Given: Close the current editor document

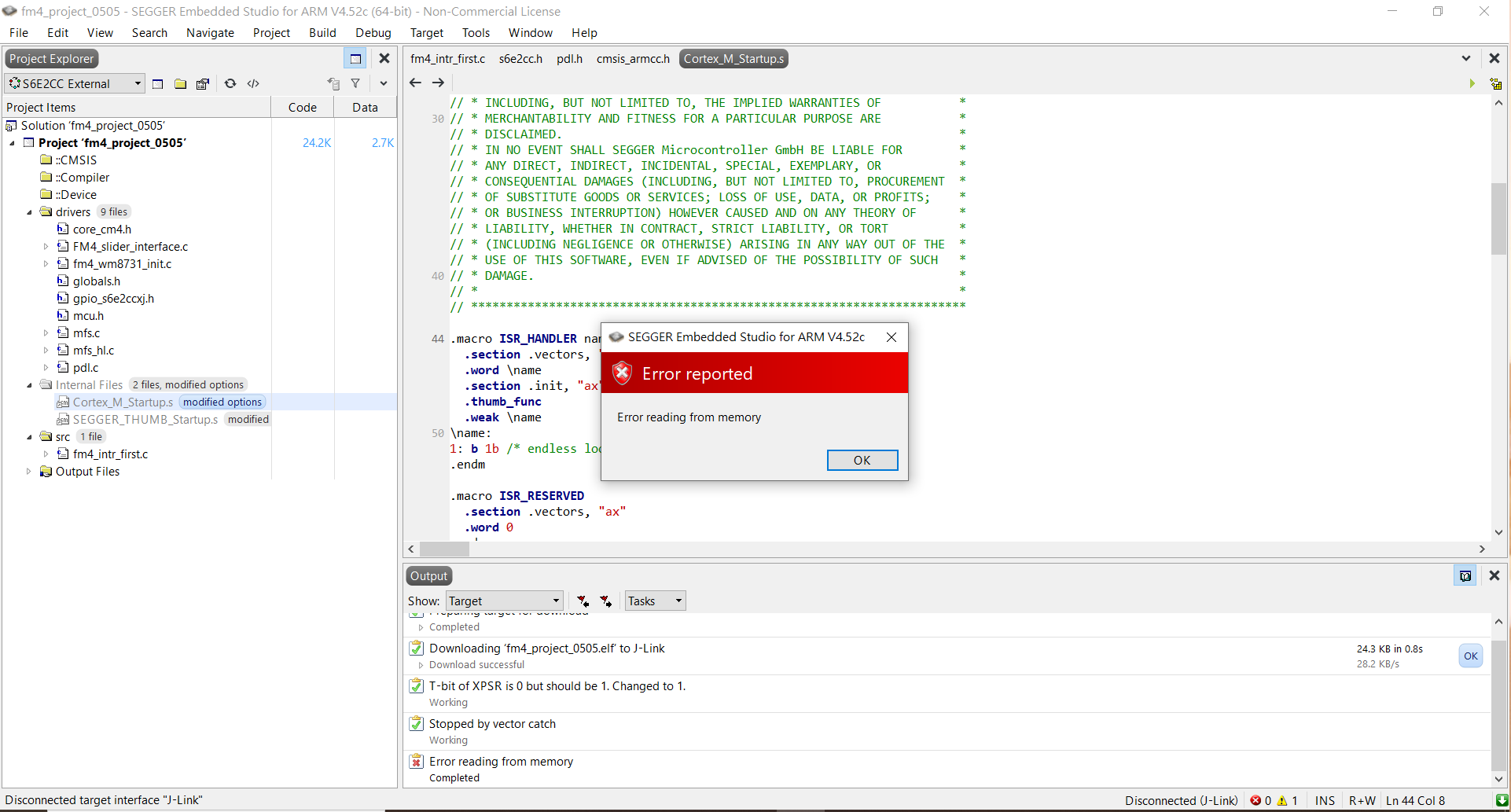Looking at the screenshot, I should [1494, 59].
